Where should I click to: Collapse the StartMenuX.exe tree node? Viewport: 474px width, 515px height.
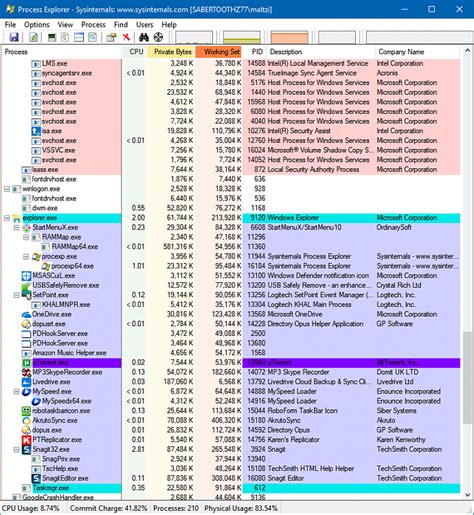[16, 228]
